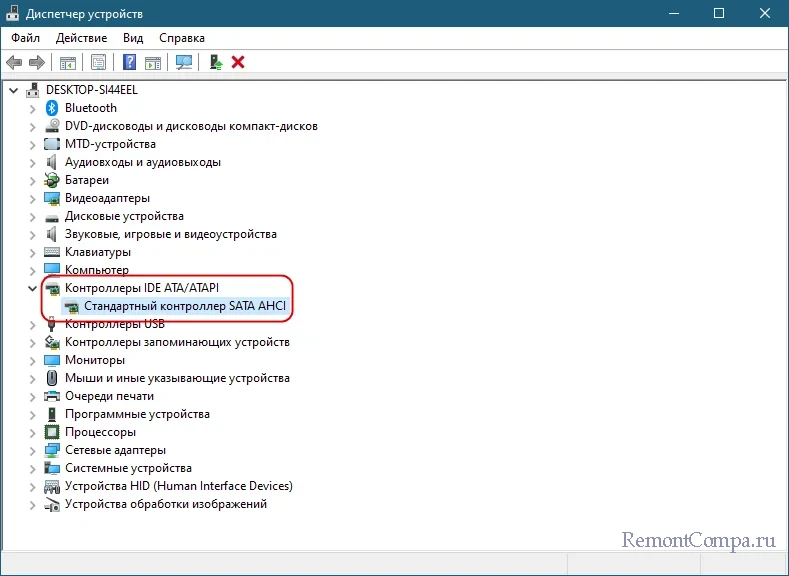Select the DVD-дисководы и дисководы компакт-дисков row
The width and height of the screenshot is (789, 576).
click(191, 126)
